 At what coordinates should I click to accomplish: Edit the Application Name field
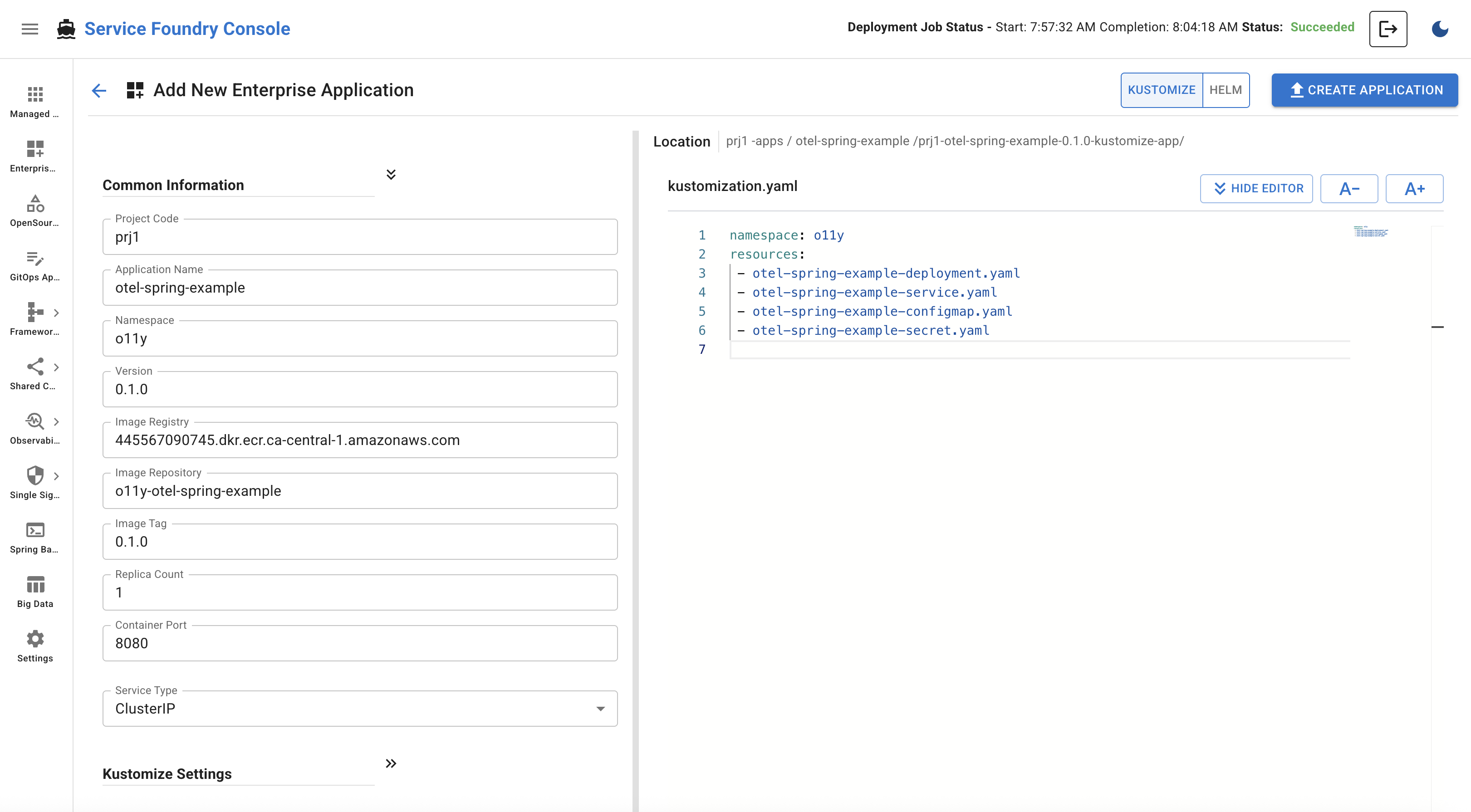[360, 287]
